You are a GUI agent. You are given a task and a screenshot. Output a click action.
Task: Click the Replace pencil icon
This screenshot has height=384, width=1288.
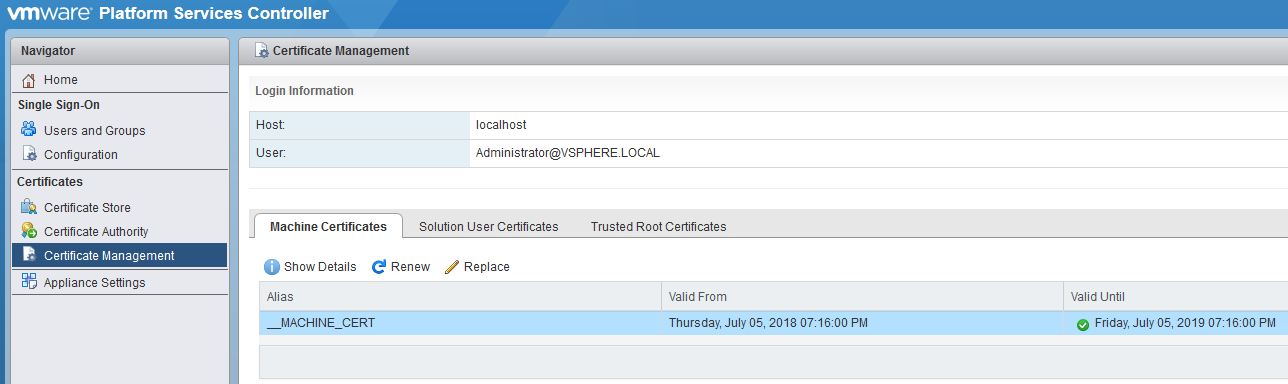pos(452,267)
